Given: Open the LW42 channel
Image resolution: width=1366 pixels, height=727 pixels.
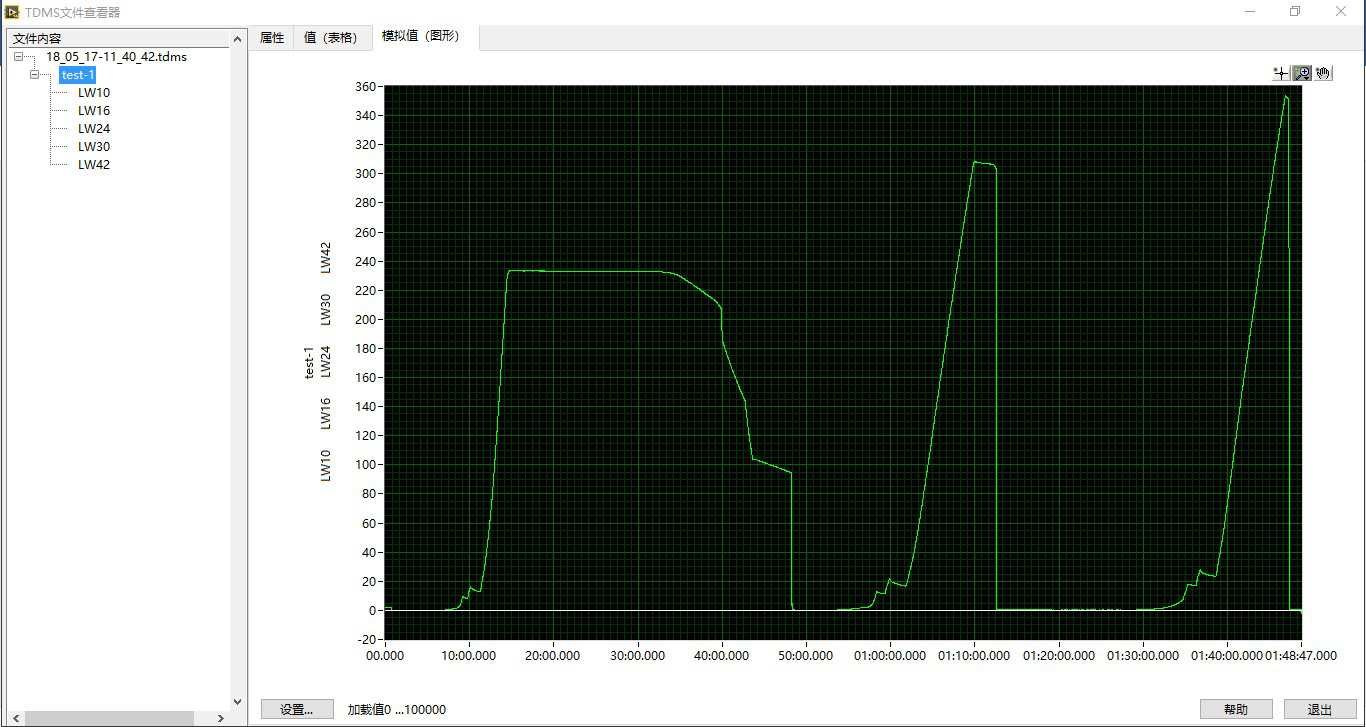Looking at the screenshot, I should (94, 165).
